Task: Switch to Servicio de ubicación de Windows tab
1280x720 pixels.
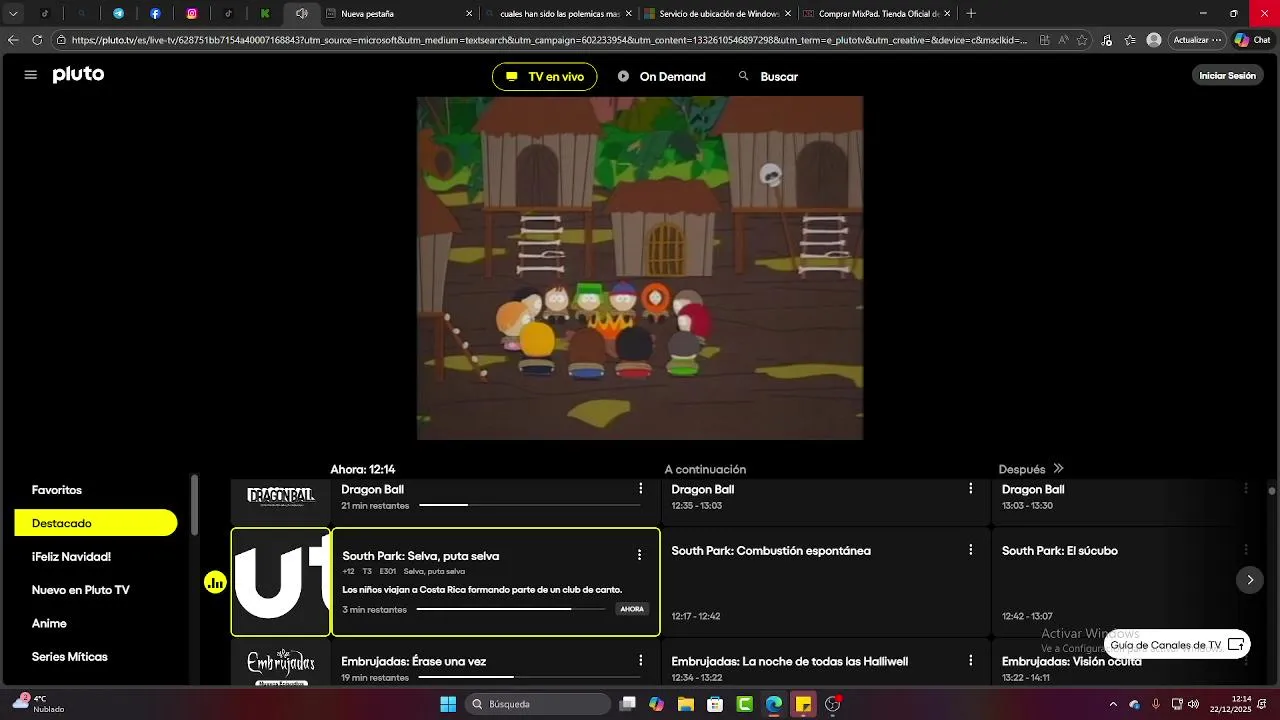Action: click(x=716, y=14)
